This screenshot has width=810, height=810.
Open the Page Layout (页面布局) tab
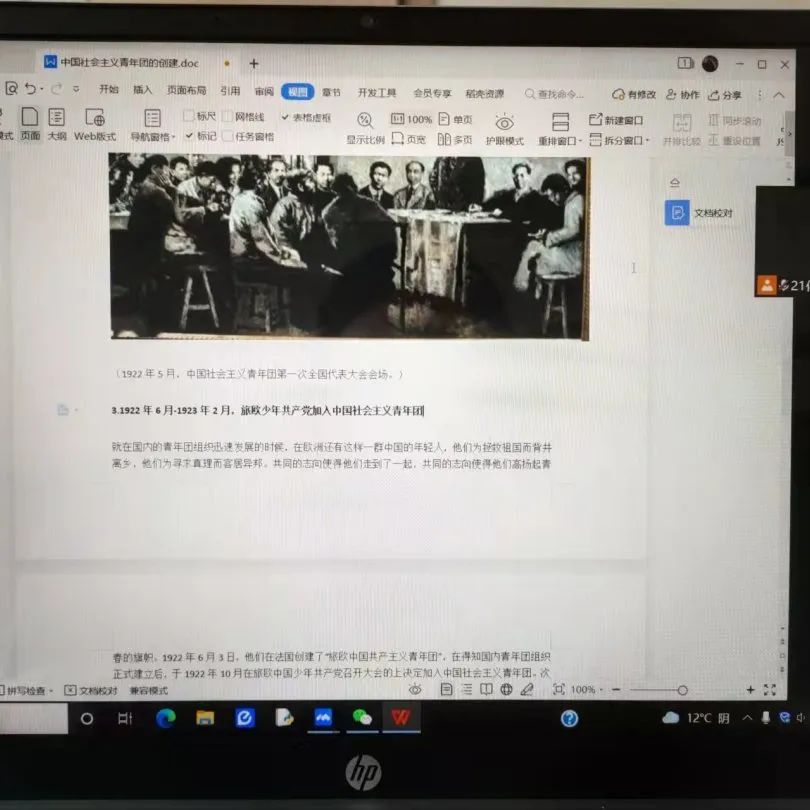(186, 91)
